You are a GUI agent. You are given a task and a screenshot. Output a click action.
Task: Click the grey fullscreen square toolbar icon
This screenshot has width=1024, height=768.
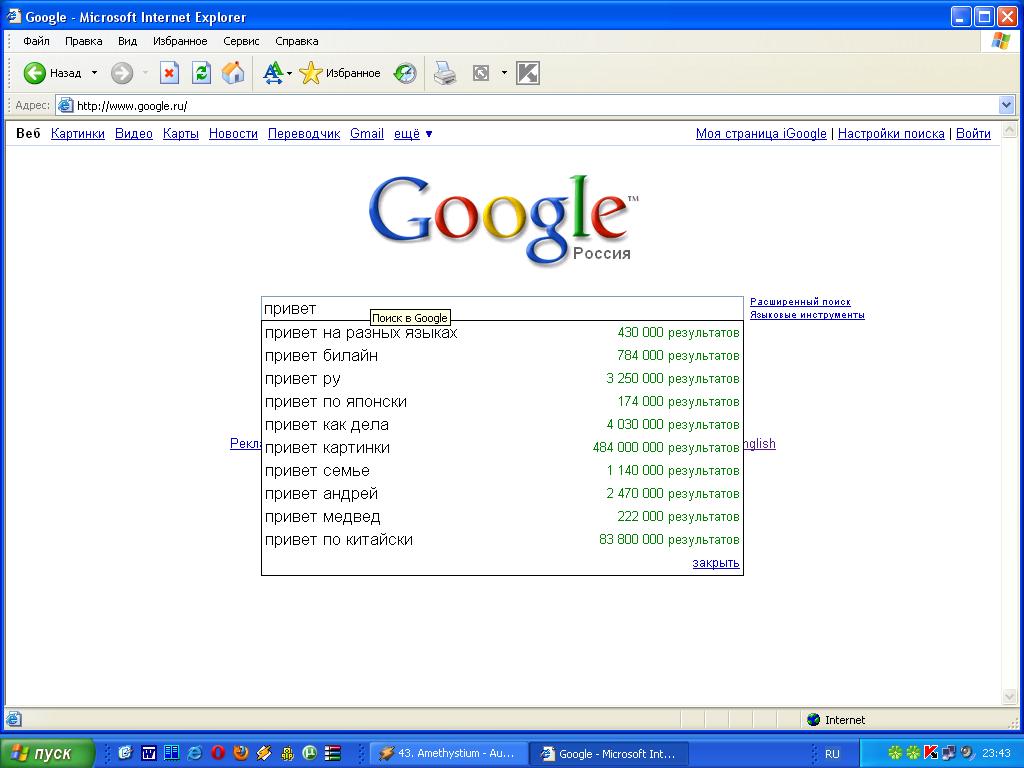click(481, 73)
